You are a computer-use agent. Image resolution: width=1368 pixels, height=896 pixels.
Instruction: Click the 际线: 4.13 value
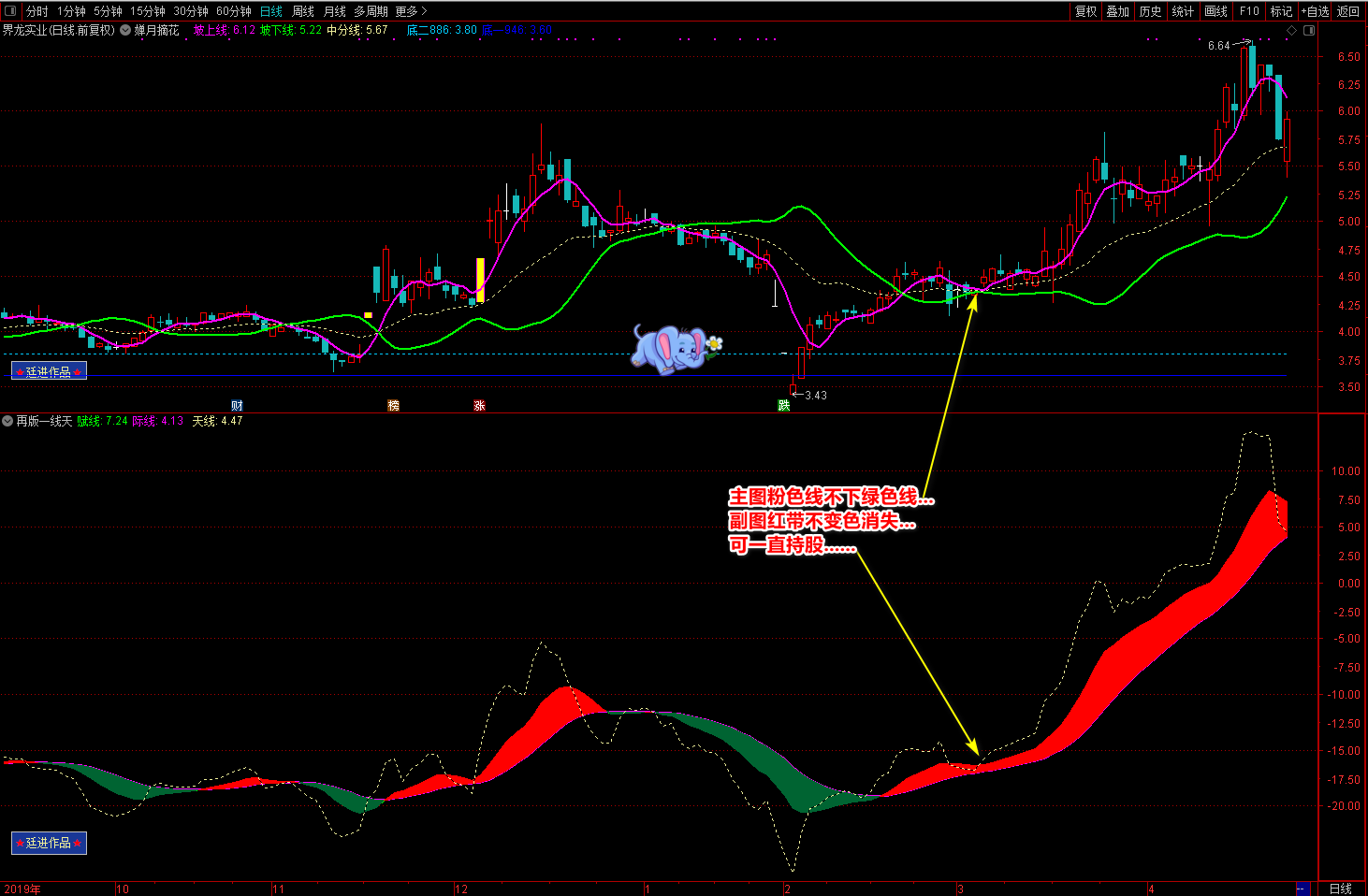158,421
